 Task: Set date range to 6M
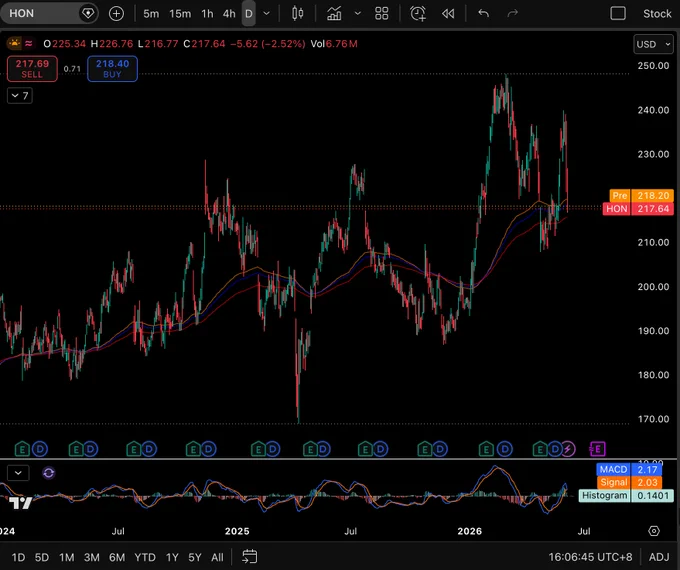(x=117, y=557)
